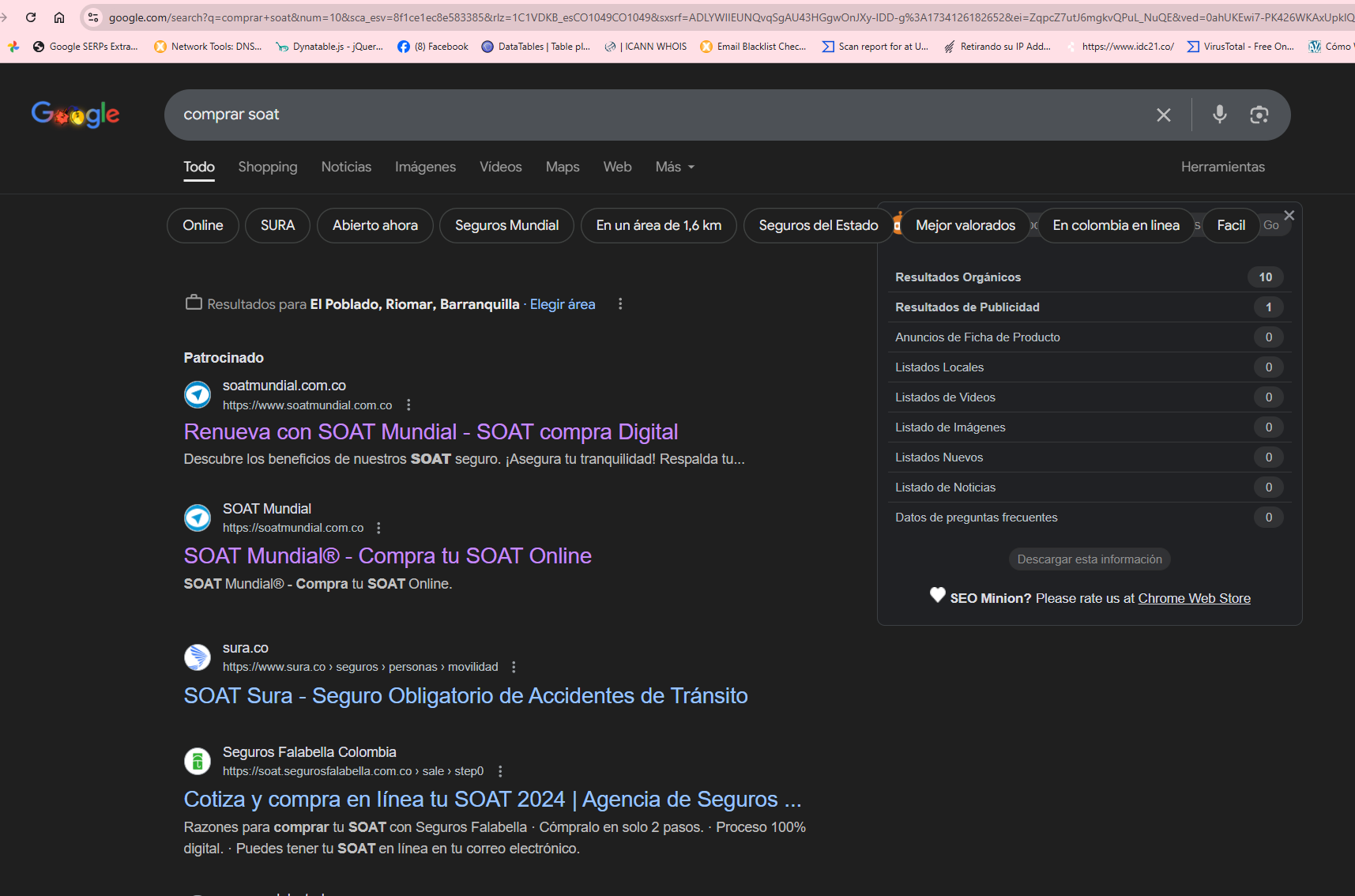Open site information icon in address bar

point(93,17)
